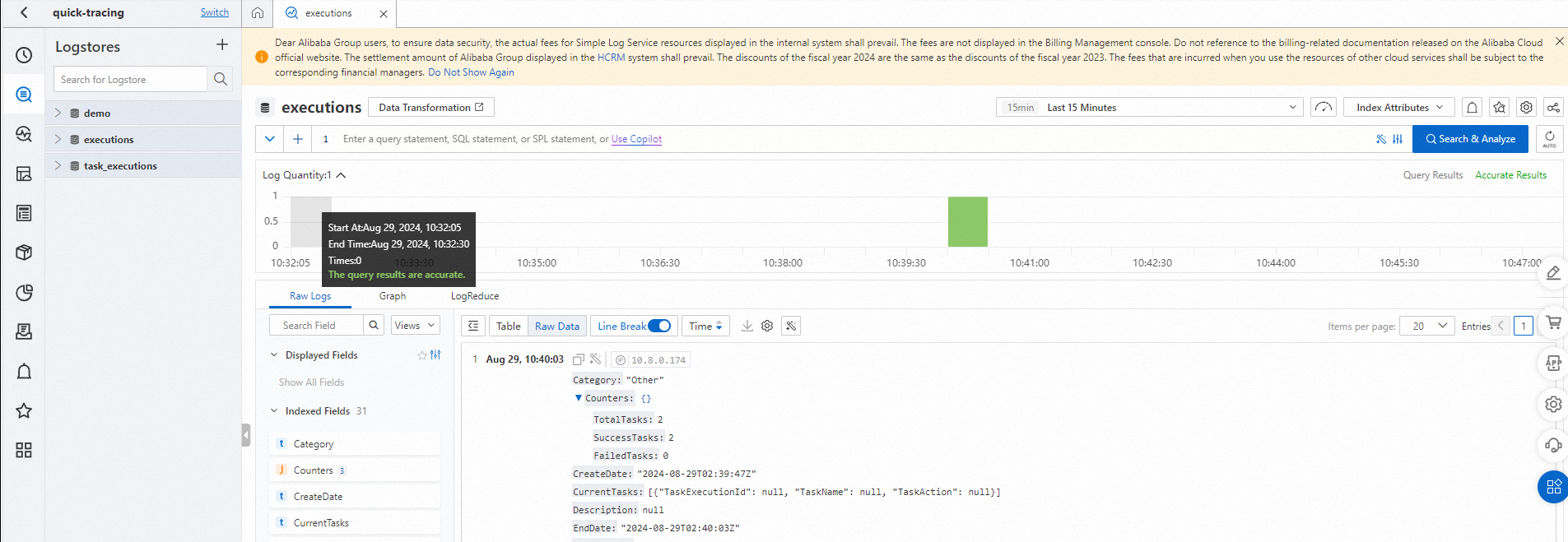Click the Switch project link
The width and height of the screenshot is (1568, 542).
(x=215, y=12)
